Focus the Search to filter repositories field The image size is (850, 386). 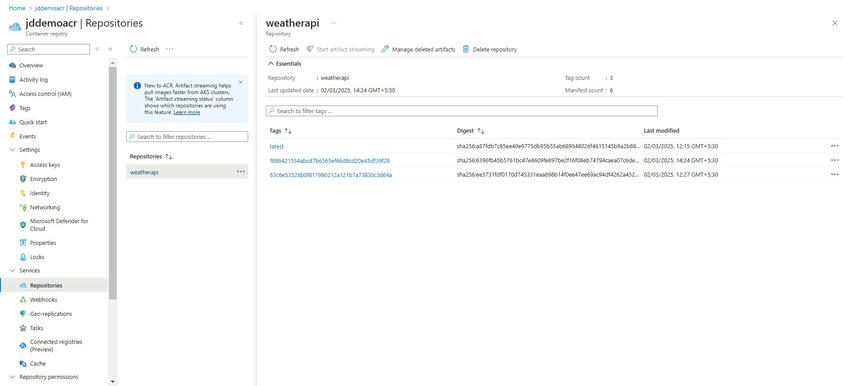(187, 137)
